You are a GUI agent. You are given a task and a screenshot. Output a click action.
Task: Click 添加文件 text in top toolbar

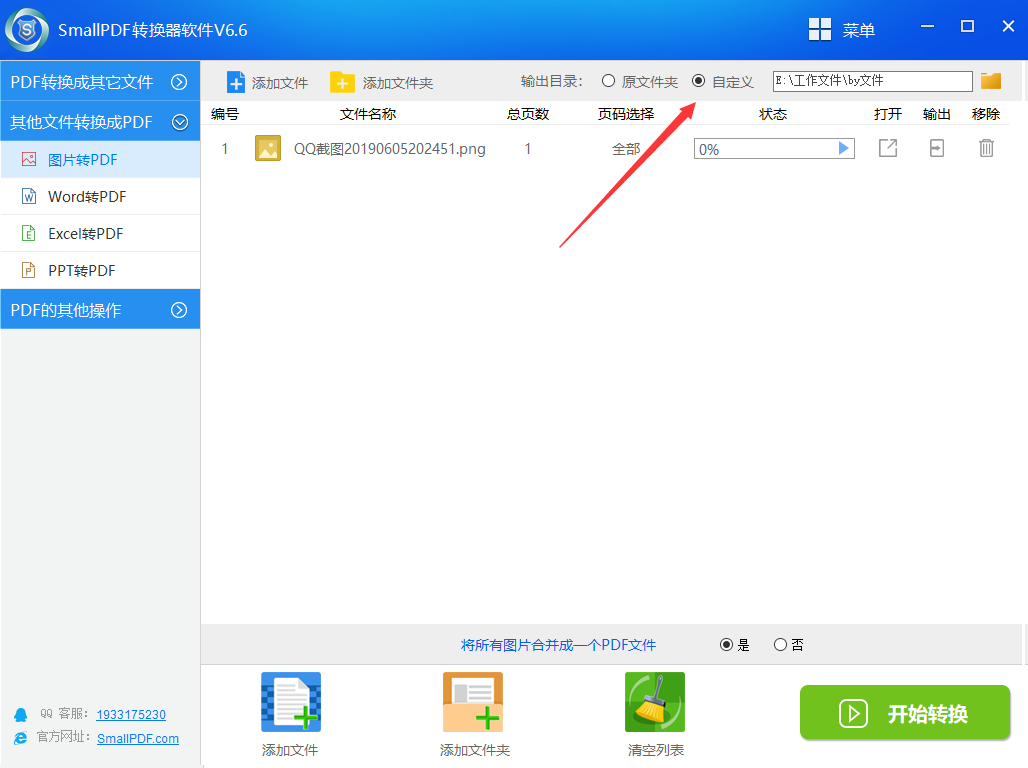[280, 83]
